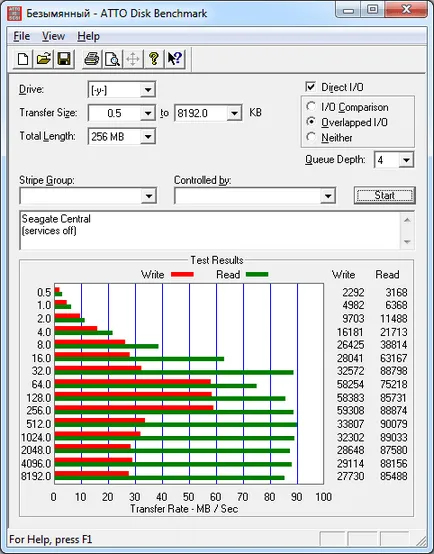Open Print Preview toolbar icon
The width and height of the screenshot is (434, 554).
pos(112,59)
